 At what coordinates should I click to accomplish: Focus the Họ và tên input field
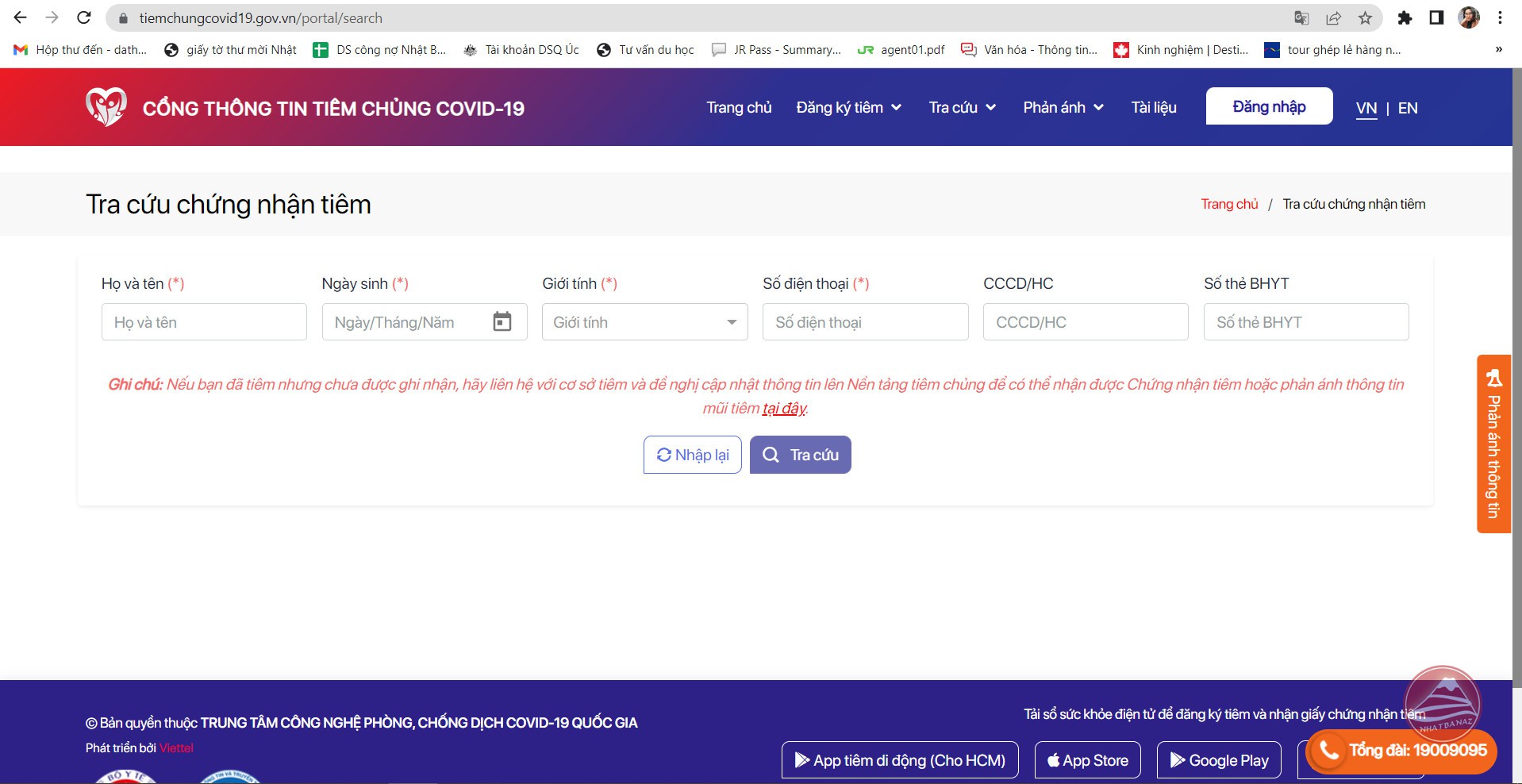tap(204, 322)
